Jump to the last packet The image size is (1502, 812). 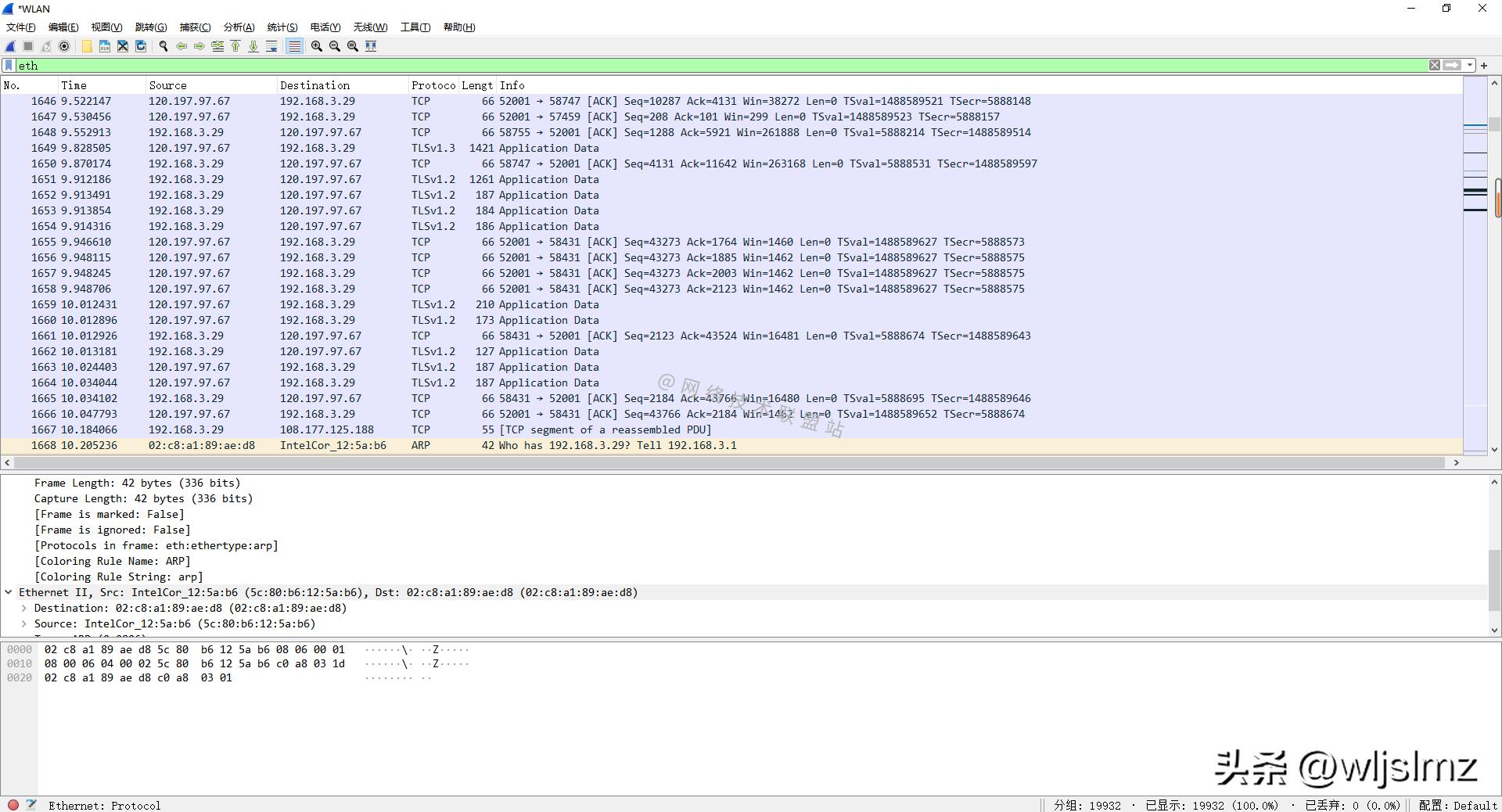[x=253, y=46]
